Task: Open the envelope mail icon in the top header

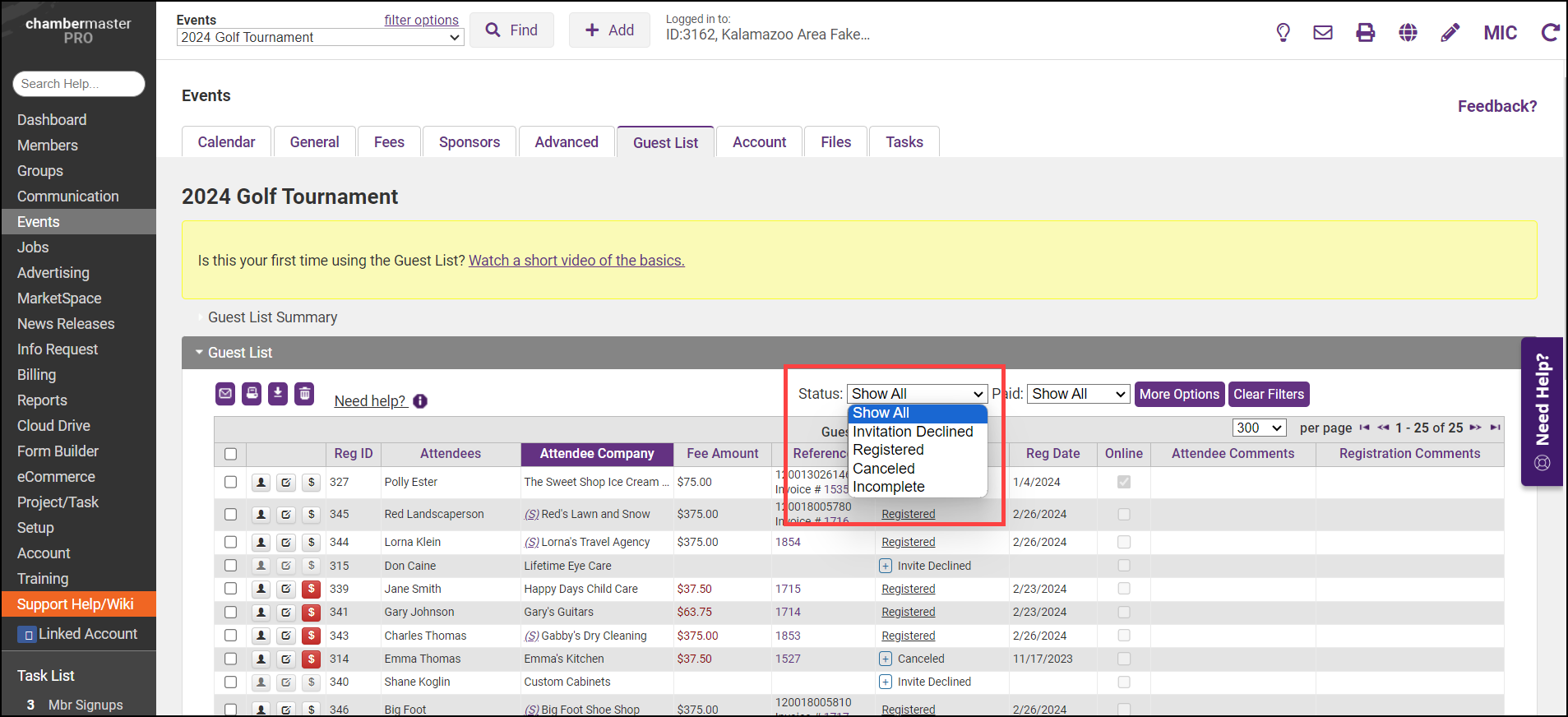Action: 1323,33
